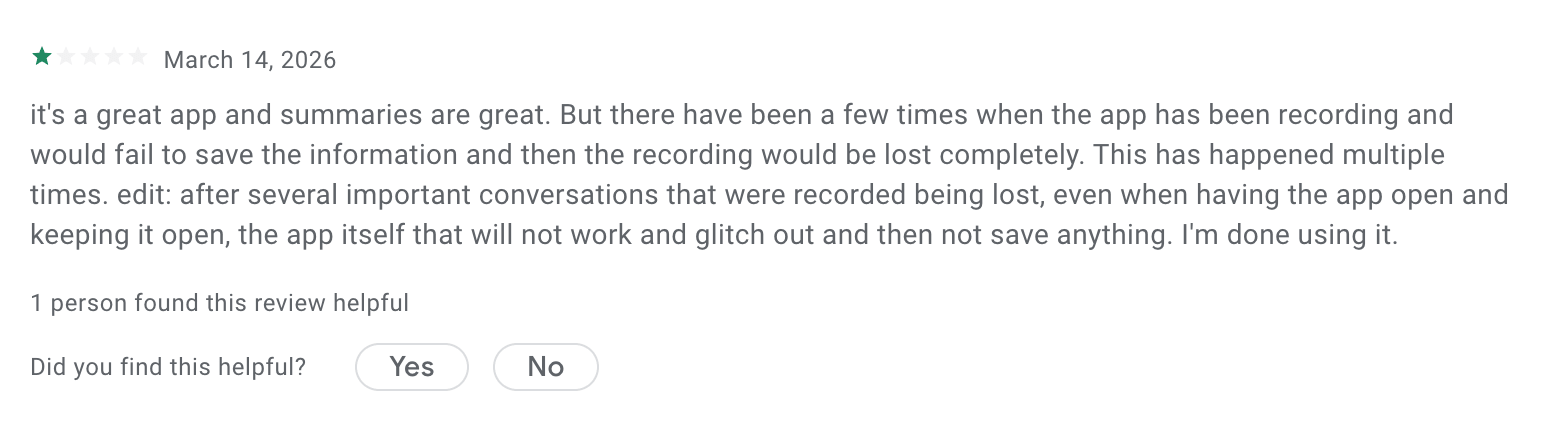Click "would fail to save" in the review

point(137,156)
